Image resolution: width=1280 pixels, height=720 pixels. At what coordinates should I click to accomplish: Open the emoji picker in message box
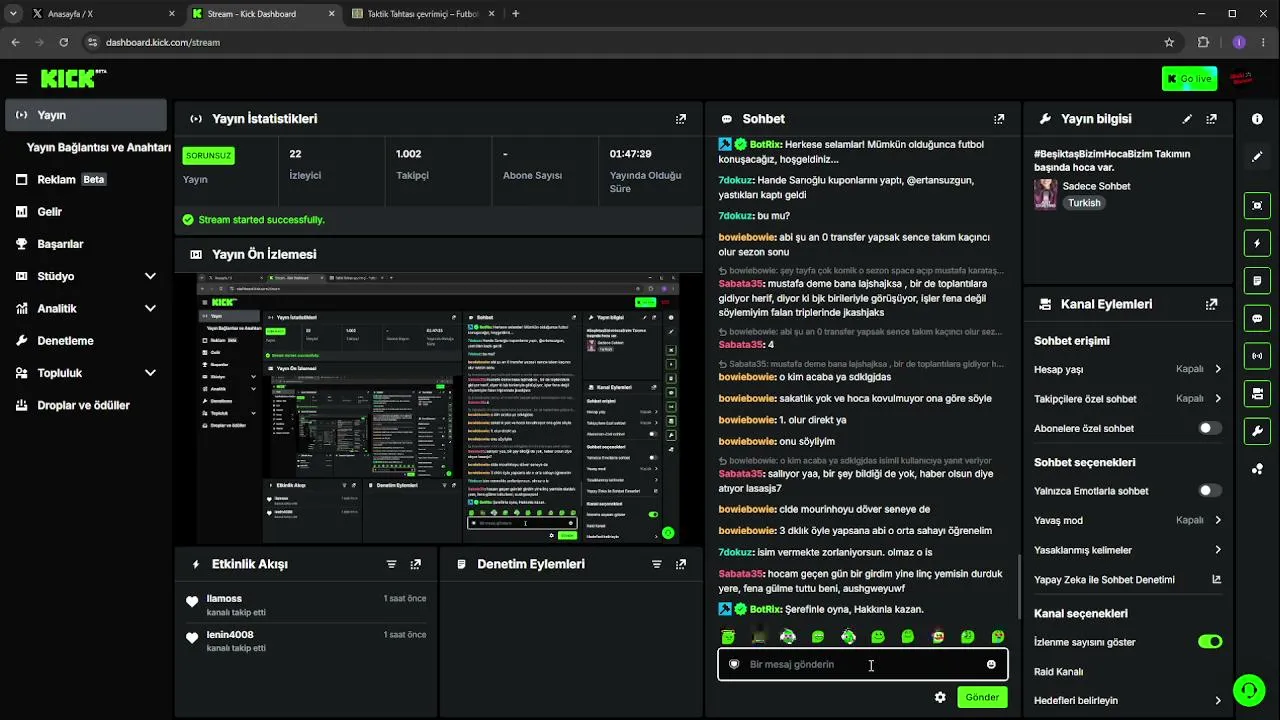pos(991,664)
